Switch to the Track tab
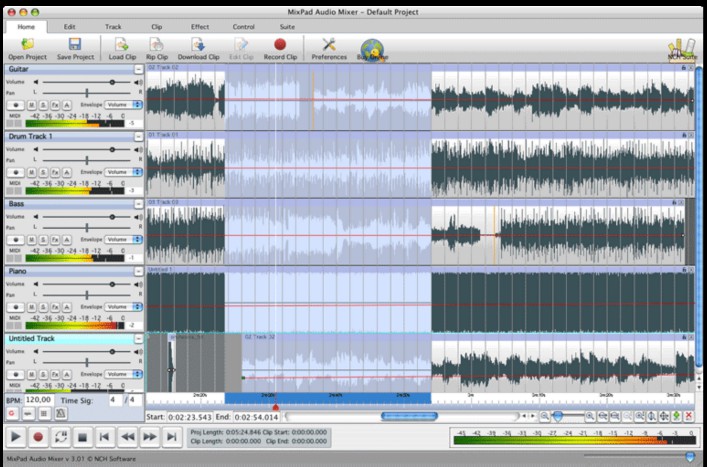Screen dimensions: 707x467 click(113, 26)
